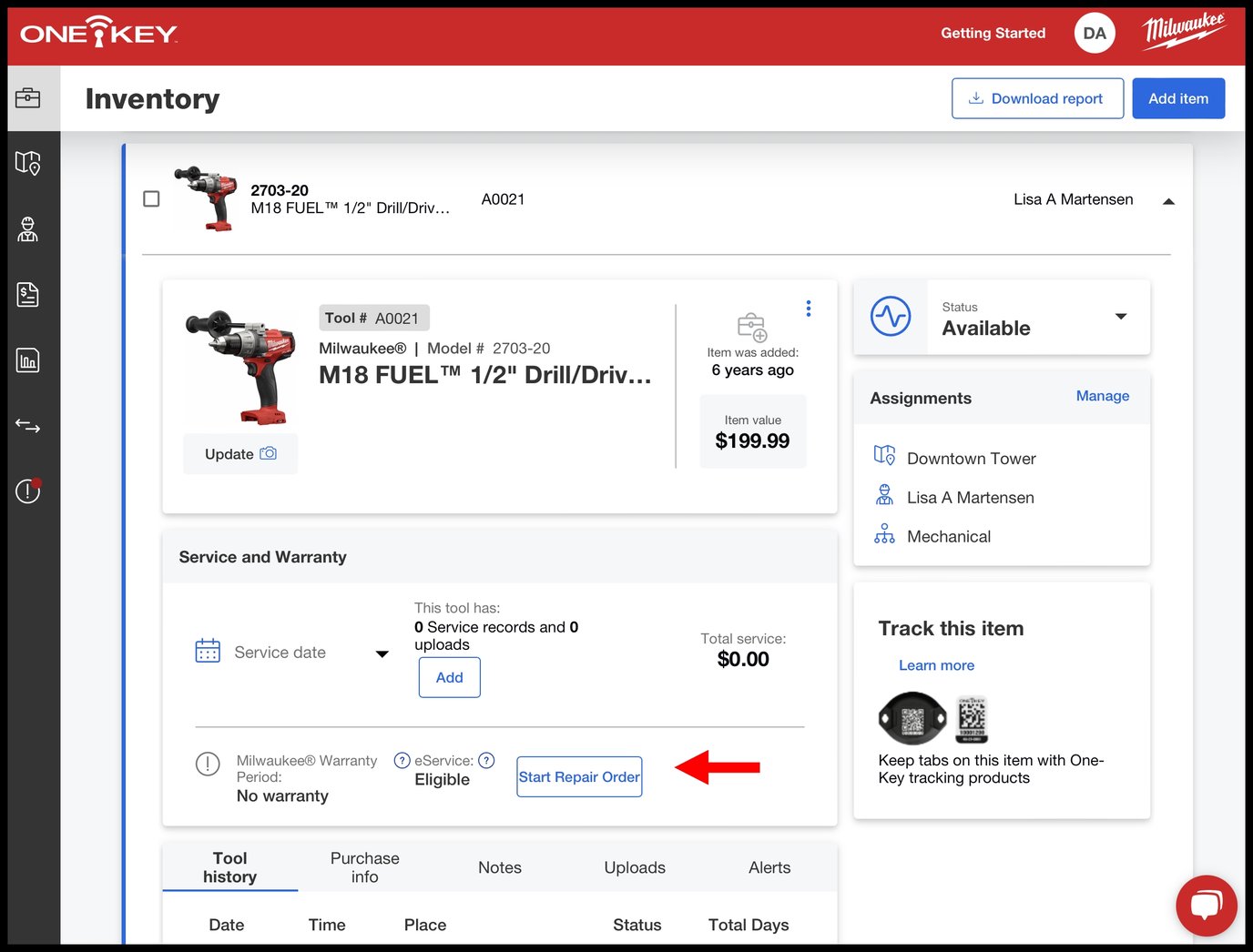This screenshot has width=1253, height=952.
Task: Open Transfers via the arrows sidebar icon
Action: [x=27, y=425]
